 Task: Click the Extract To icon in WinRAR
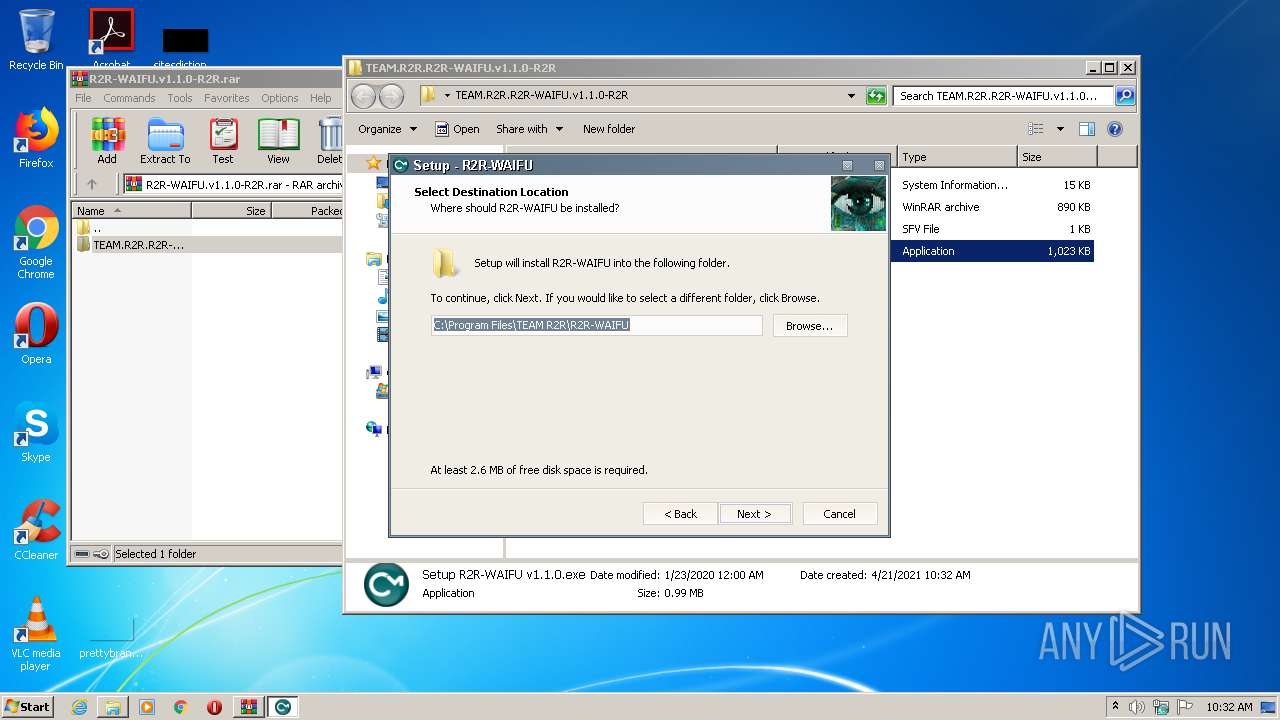coord(165,141)
